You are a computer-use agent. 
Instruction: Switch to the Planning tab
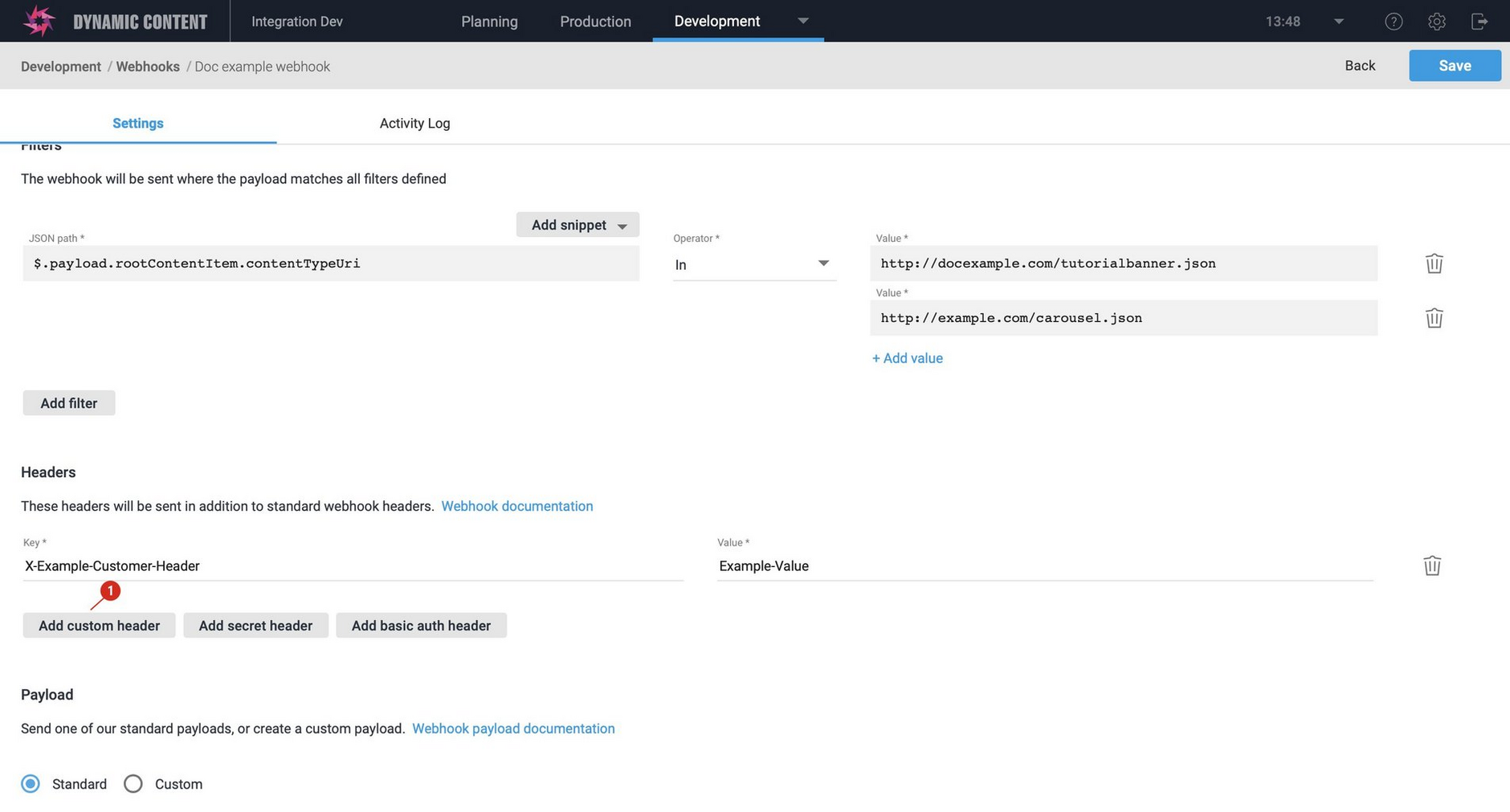point(489,22)
